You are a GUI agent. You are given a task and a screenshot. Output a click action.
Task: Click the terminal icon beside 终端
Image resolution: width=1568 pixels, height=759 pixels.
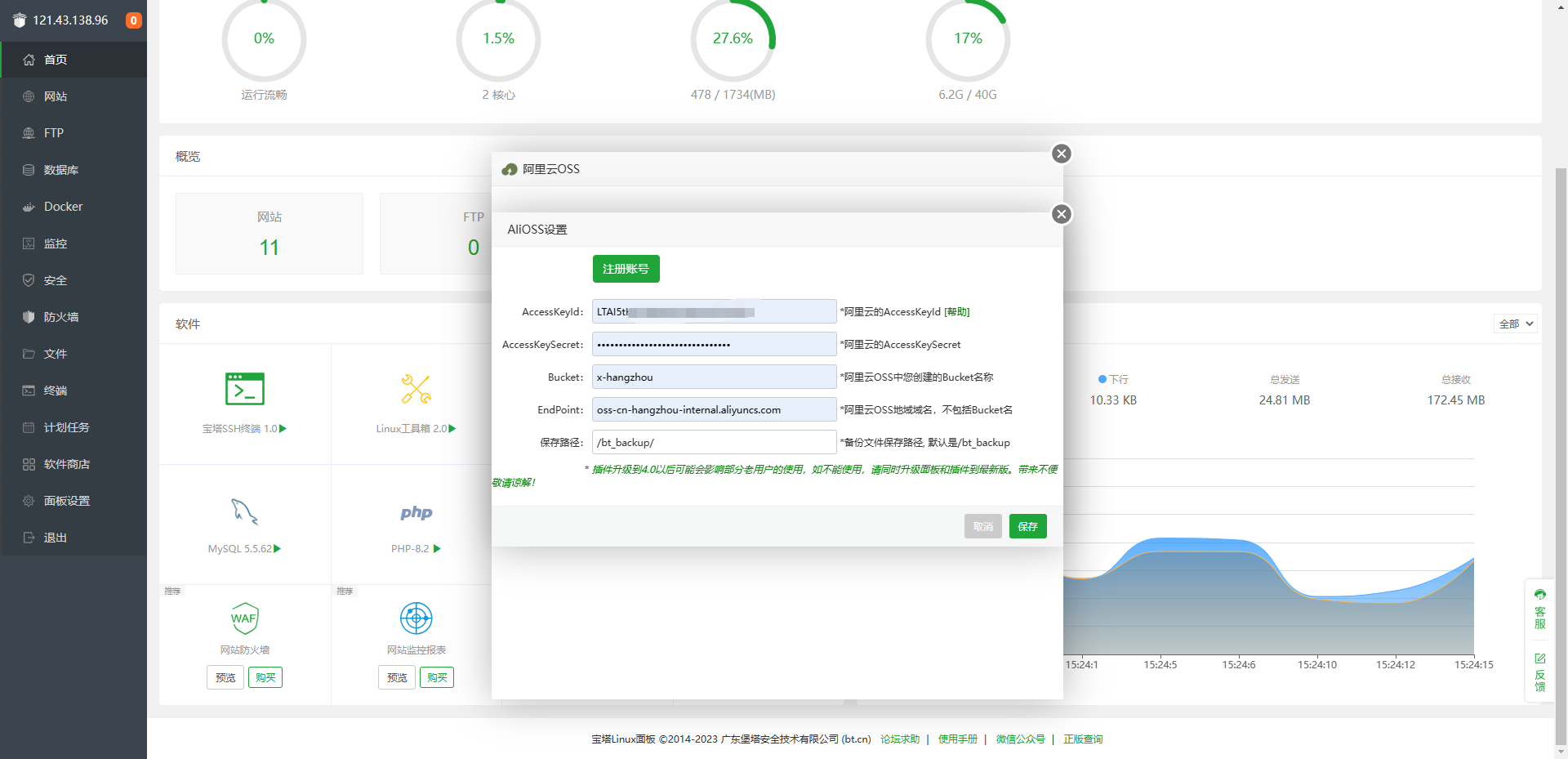(29, 391)
